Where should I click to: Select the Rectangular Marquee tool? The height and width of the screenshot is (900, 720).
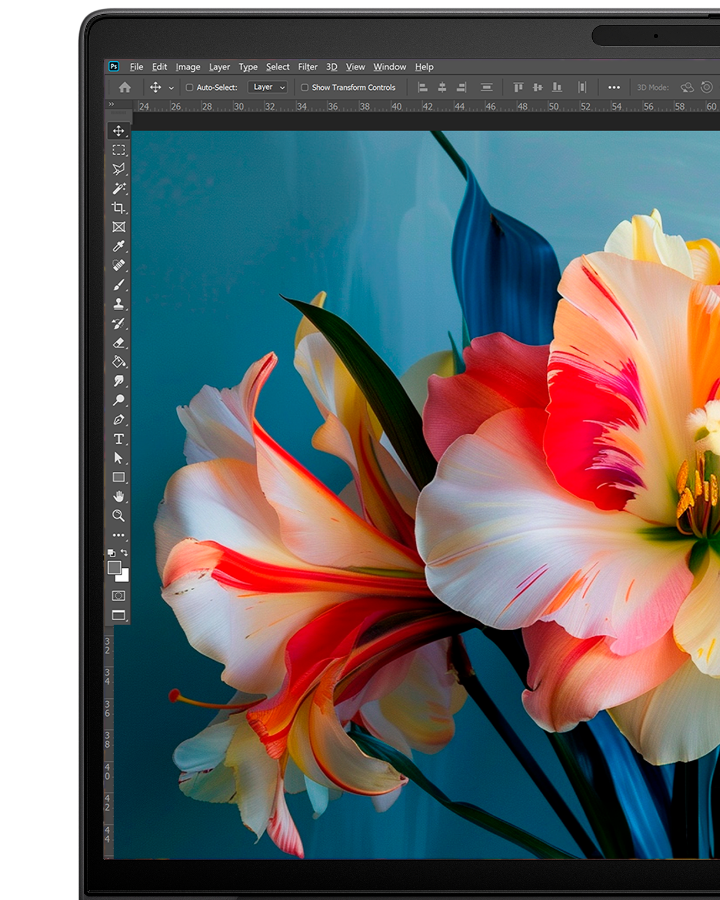tap(119, 150)
